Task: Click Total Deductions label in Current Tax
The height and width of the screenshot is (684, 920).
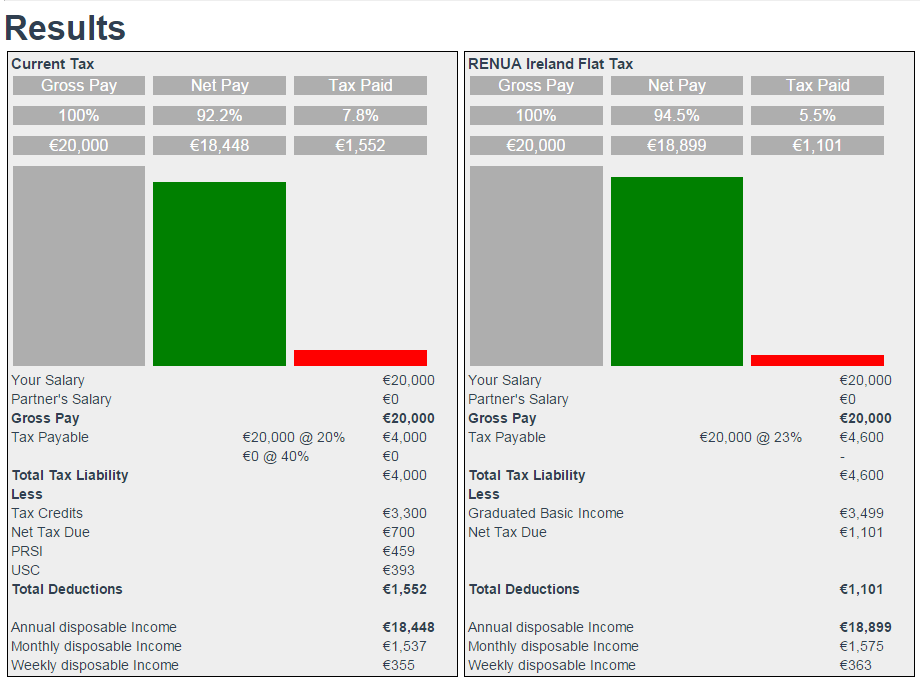Action: click(67, 590)
